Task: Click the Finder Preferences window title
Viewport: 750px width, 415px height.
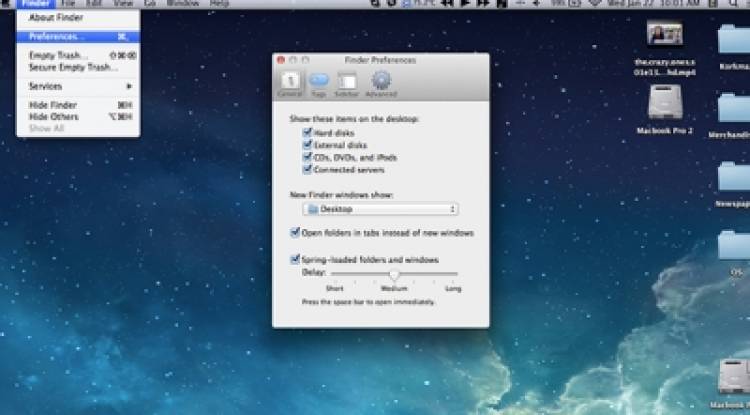Action: pos(380,60)
